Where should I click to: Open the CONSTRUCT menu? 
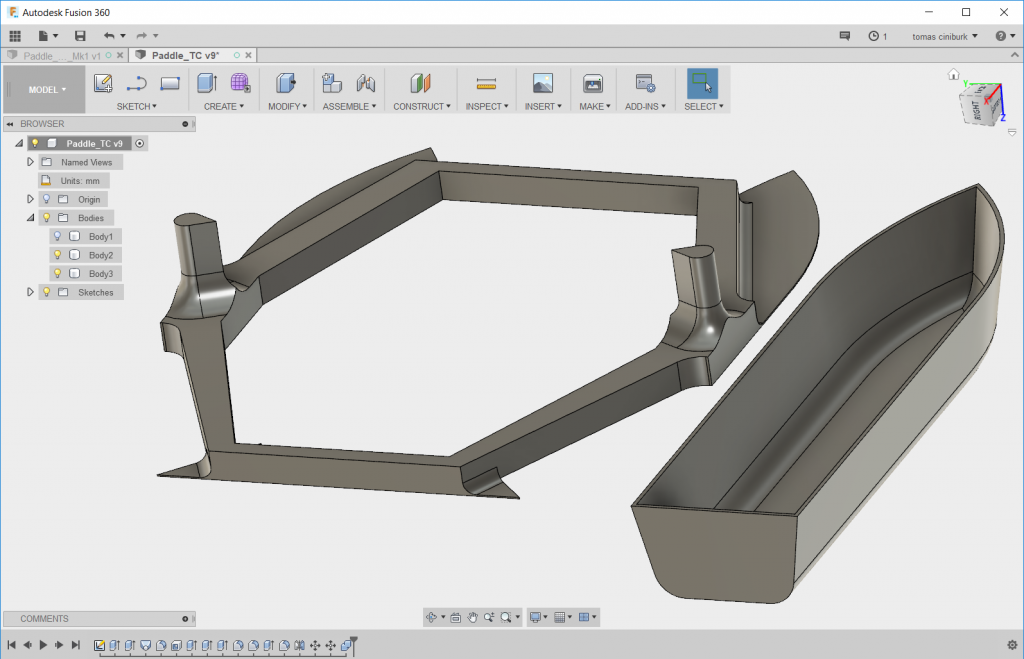pos(421,106)
